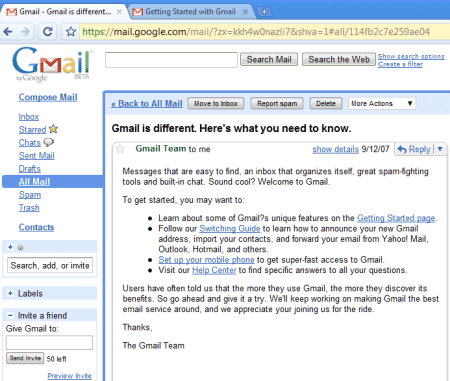Click the 9/12/07 message date

[375, 149]
